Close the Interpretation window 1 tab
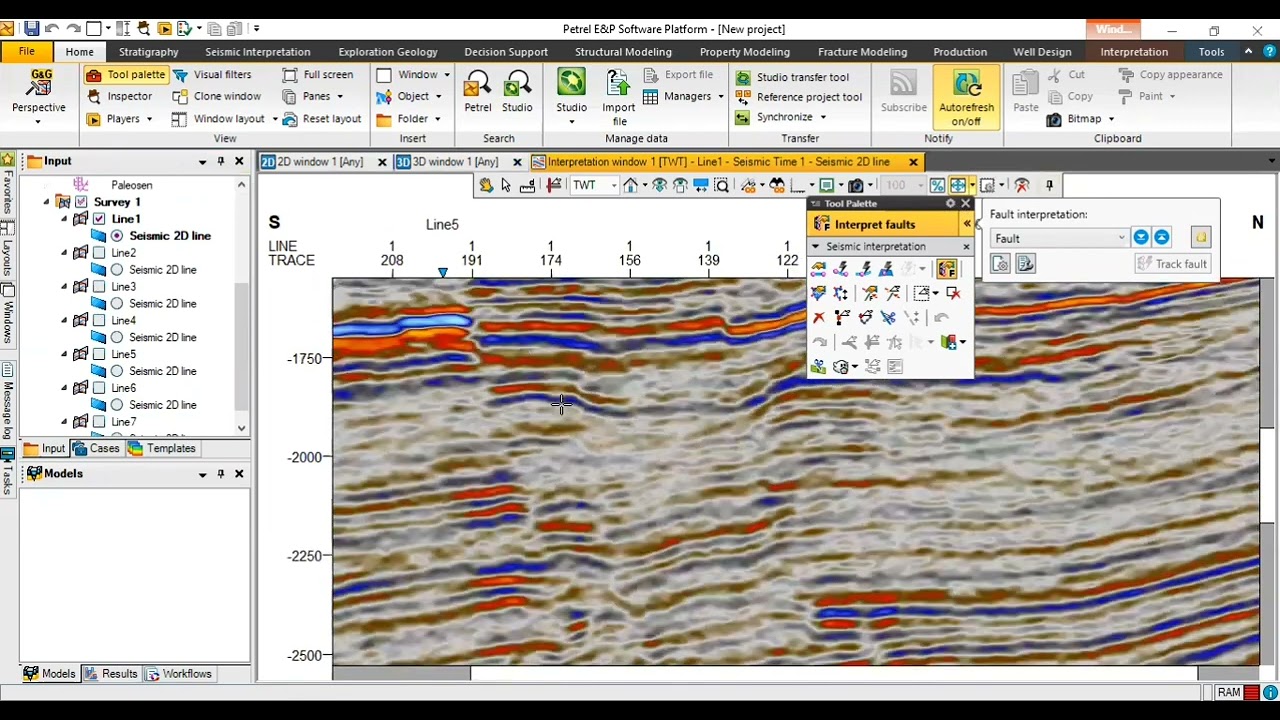This screenshot has width=1280, height=720. click(x=913, y=162)
